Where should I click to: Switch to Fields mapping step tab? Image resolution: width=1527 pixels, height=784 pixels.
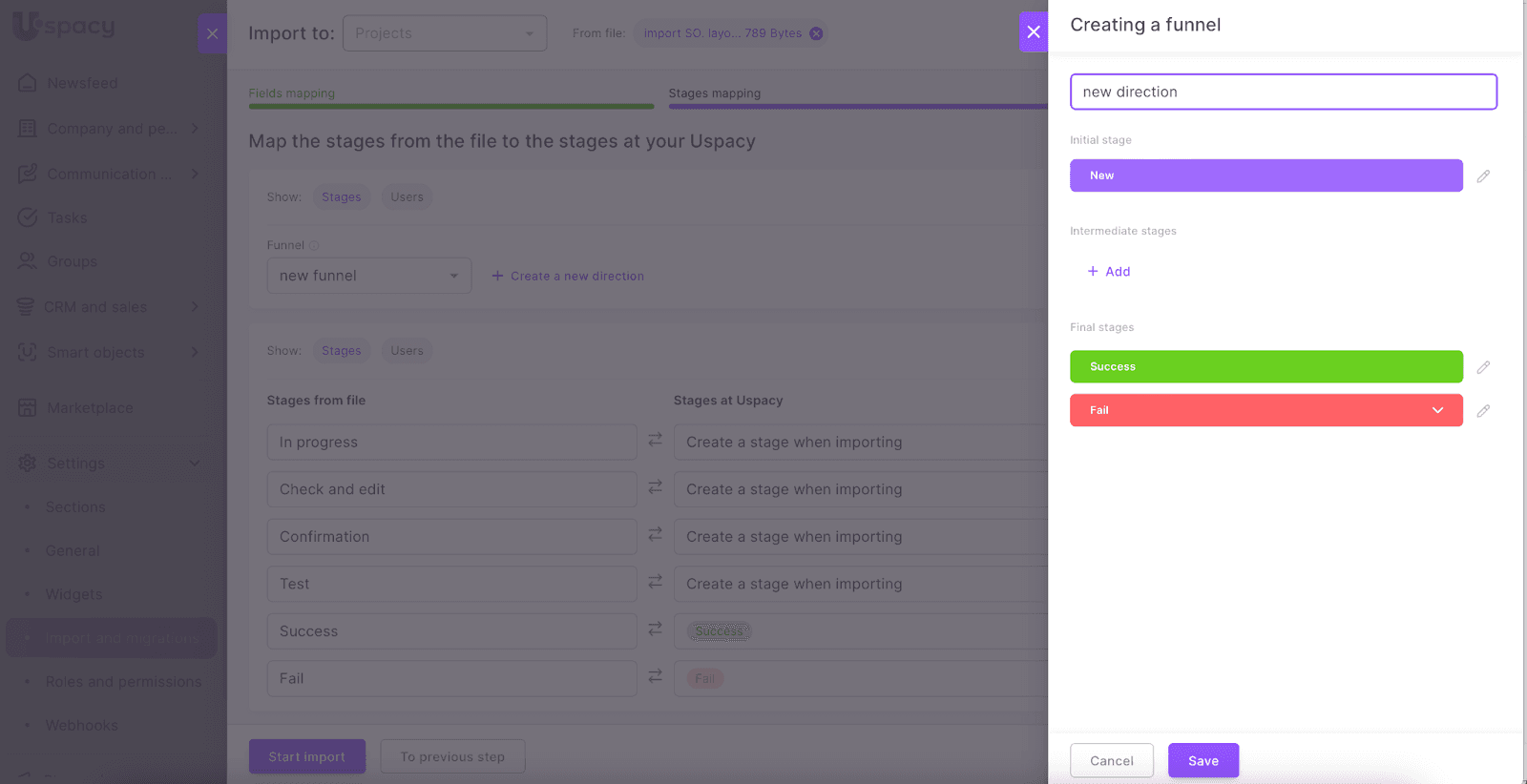tap(292, 93)
